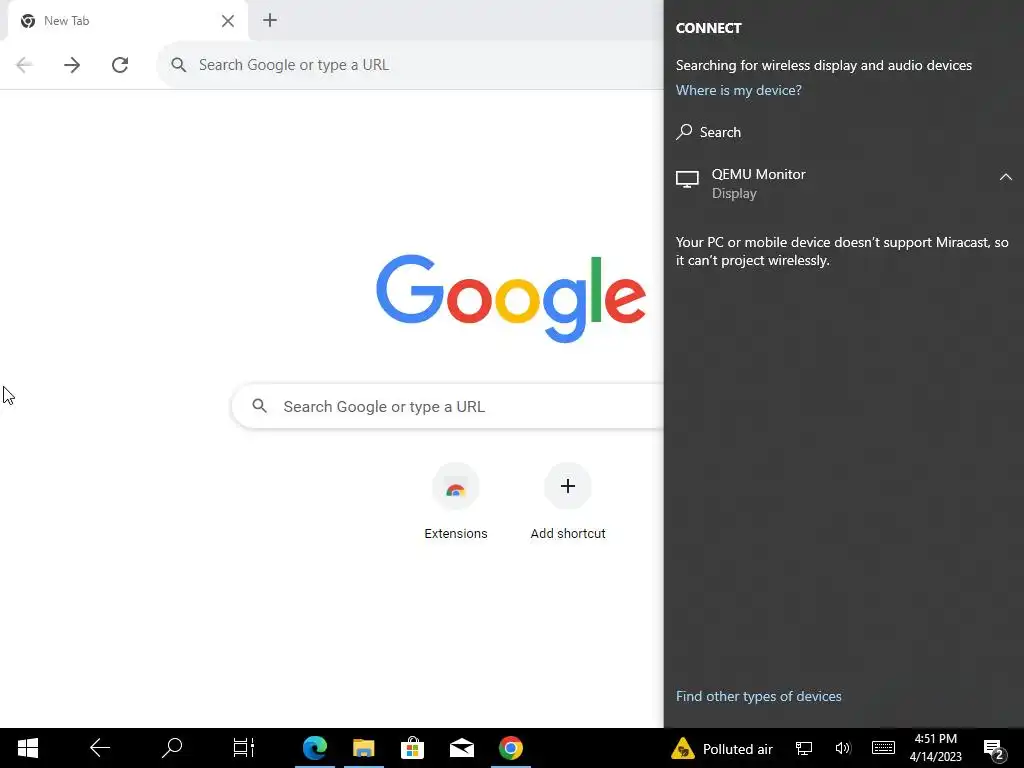The height and width of the screenshot is (768, 1024).
Task: Click the network icon in system tray
Action: (804, 748)
